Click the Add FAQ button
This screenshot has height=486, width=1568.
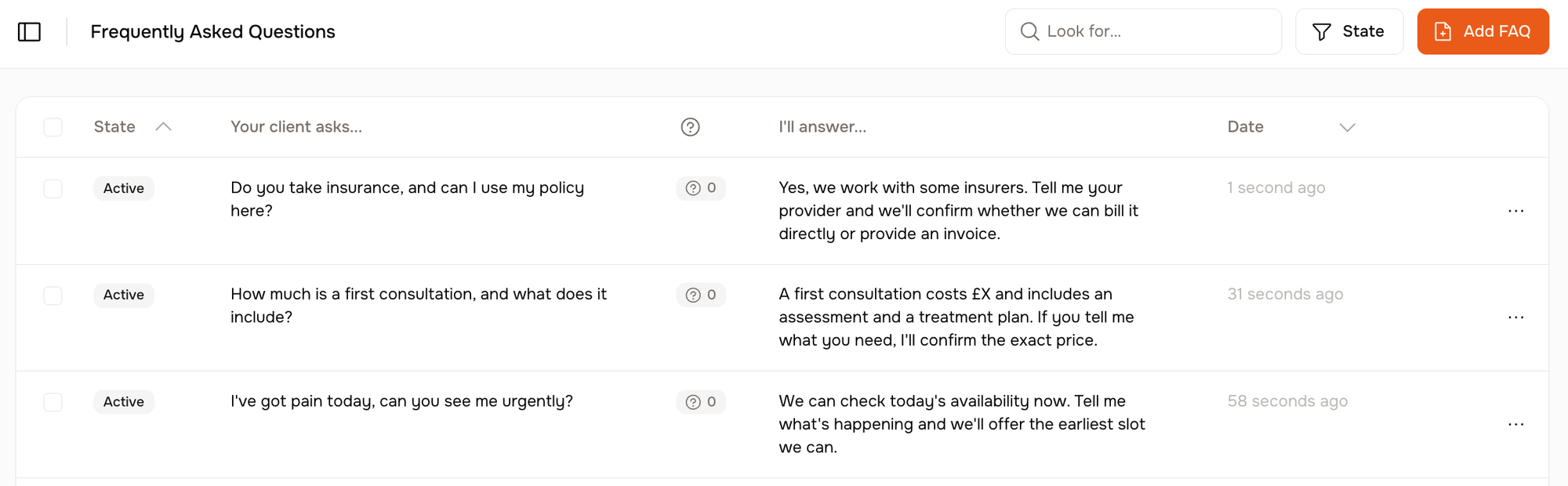pyautogui.click(x=1482, y=32)
